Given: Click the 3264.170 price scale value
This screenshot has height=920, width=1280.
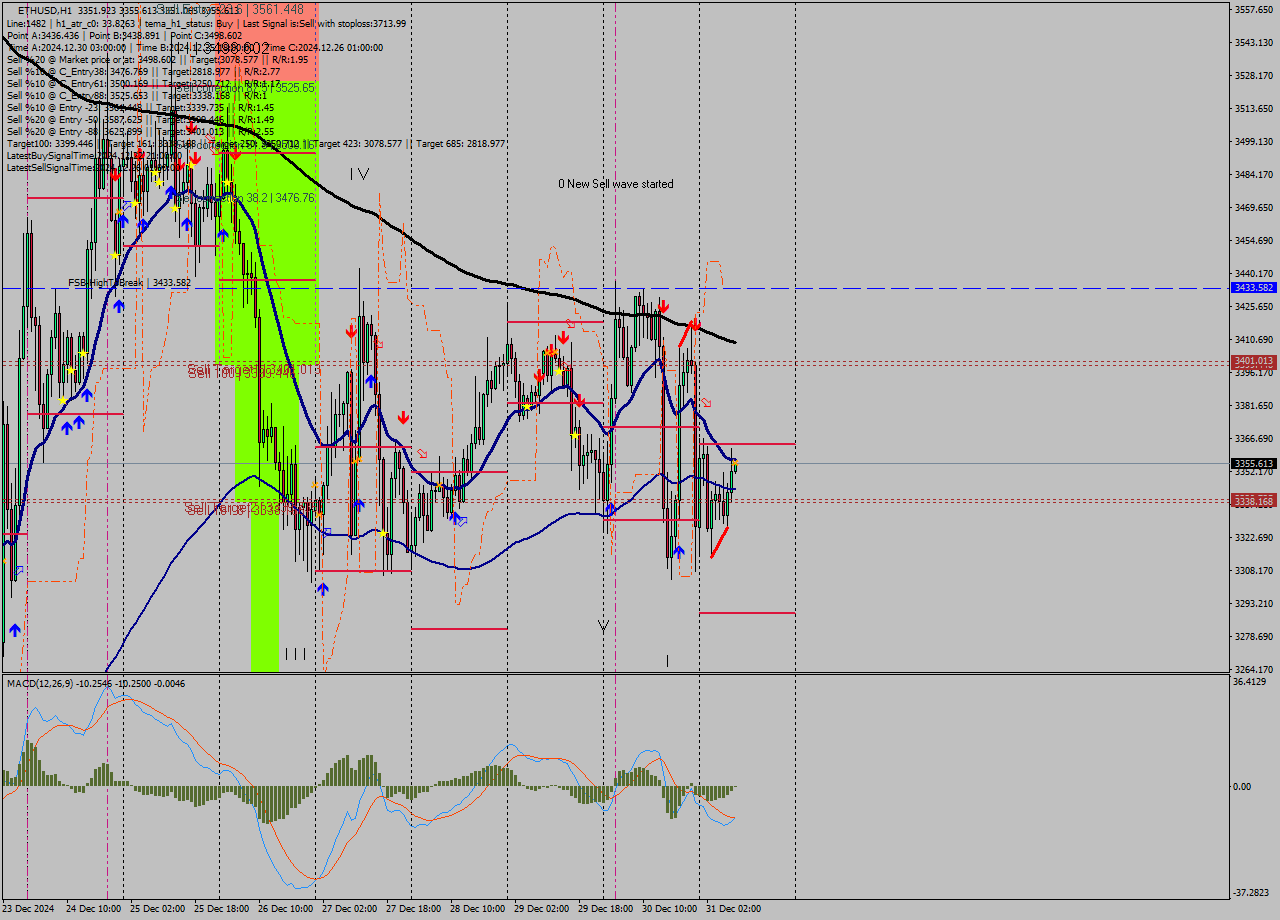Looking at the screenshot, I should pyautogui.click(x=1253, y=669).
